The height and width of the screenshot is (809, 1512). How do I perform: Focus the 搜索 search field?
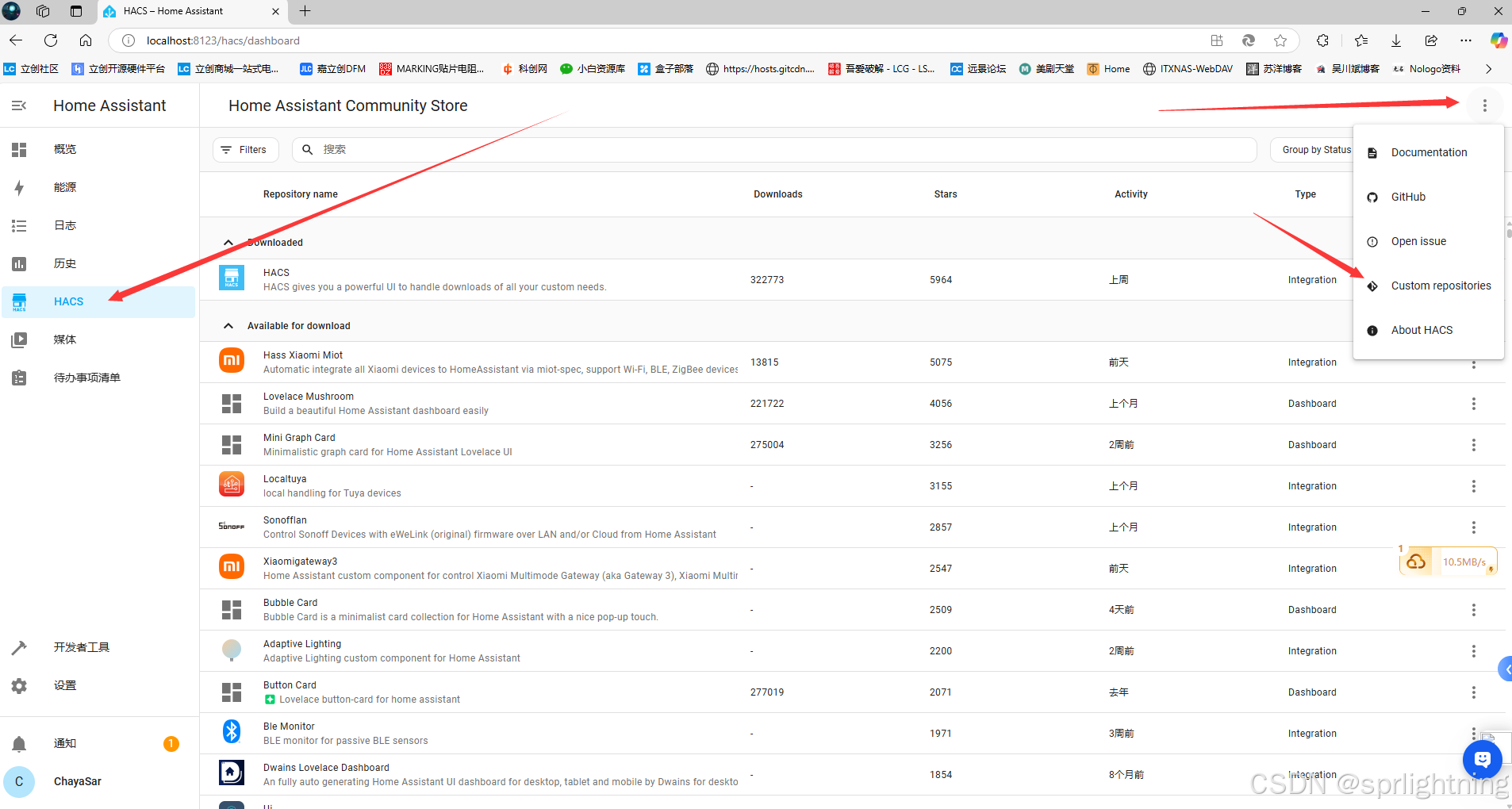click(774, 149)
